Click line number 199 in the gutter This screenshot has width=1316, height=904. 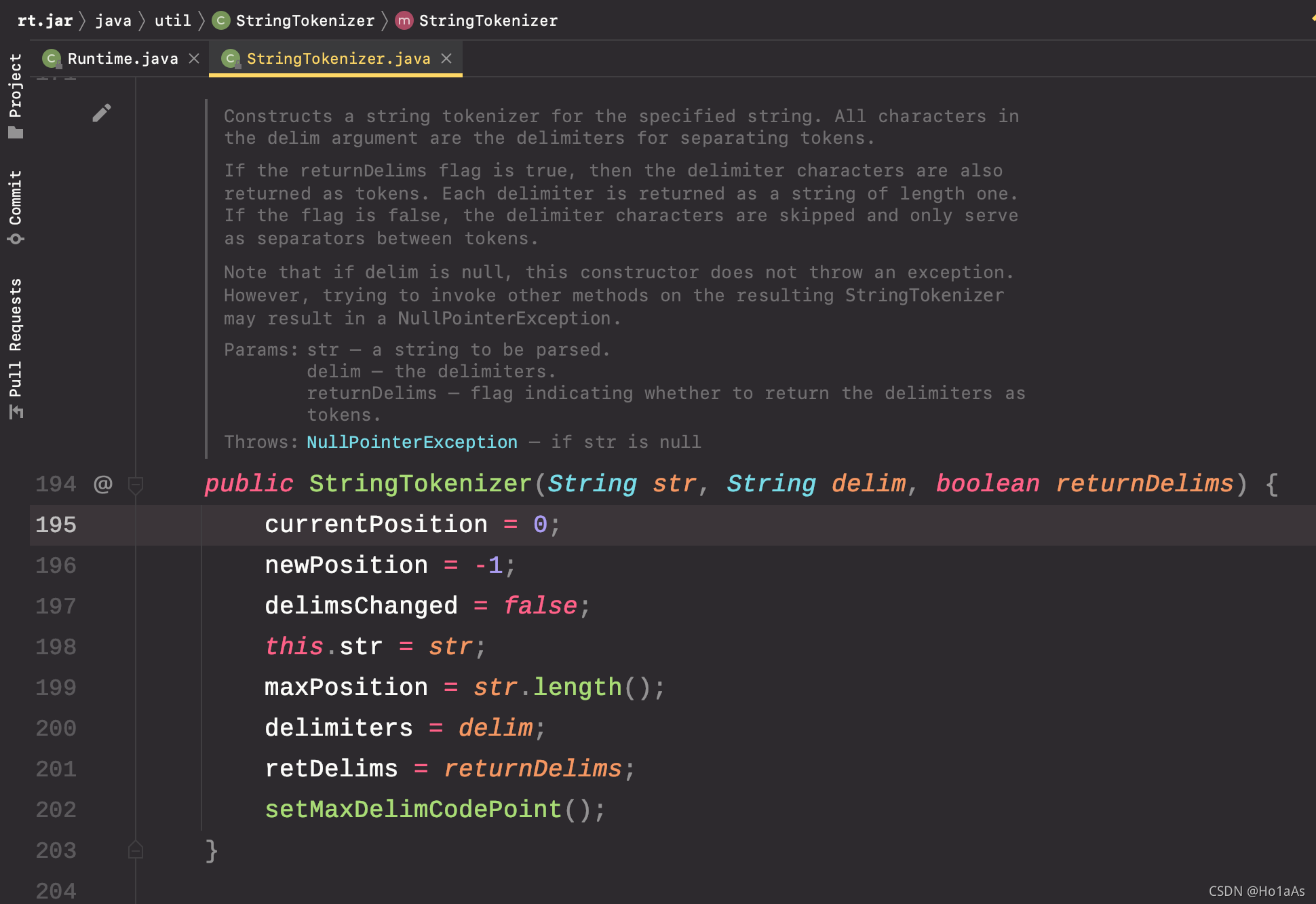pos(56,688)
